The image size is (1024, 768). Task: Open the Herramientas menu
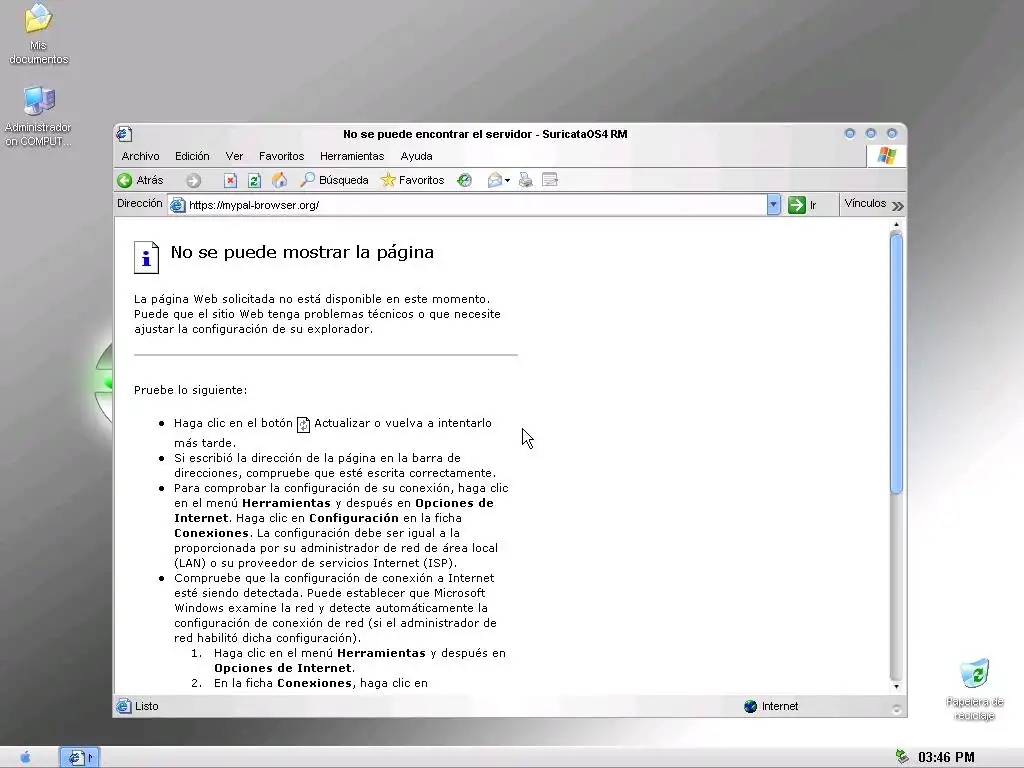coord(352,156)
